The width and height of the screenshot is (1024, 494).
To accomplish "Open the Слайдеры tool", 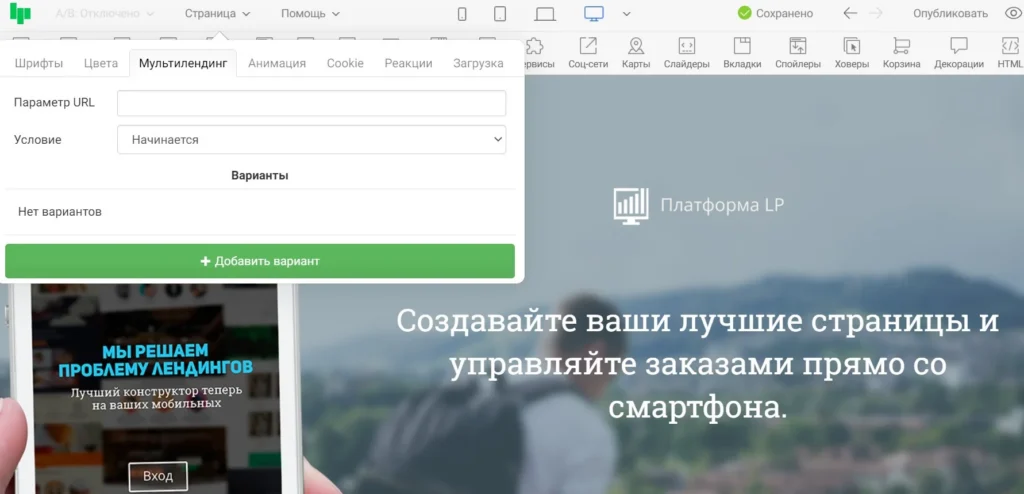I will 686,54.
